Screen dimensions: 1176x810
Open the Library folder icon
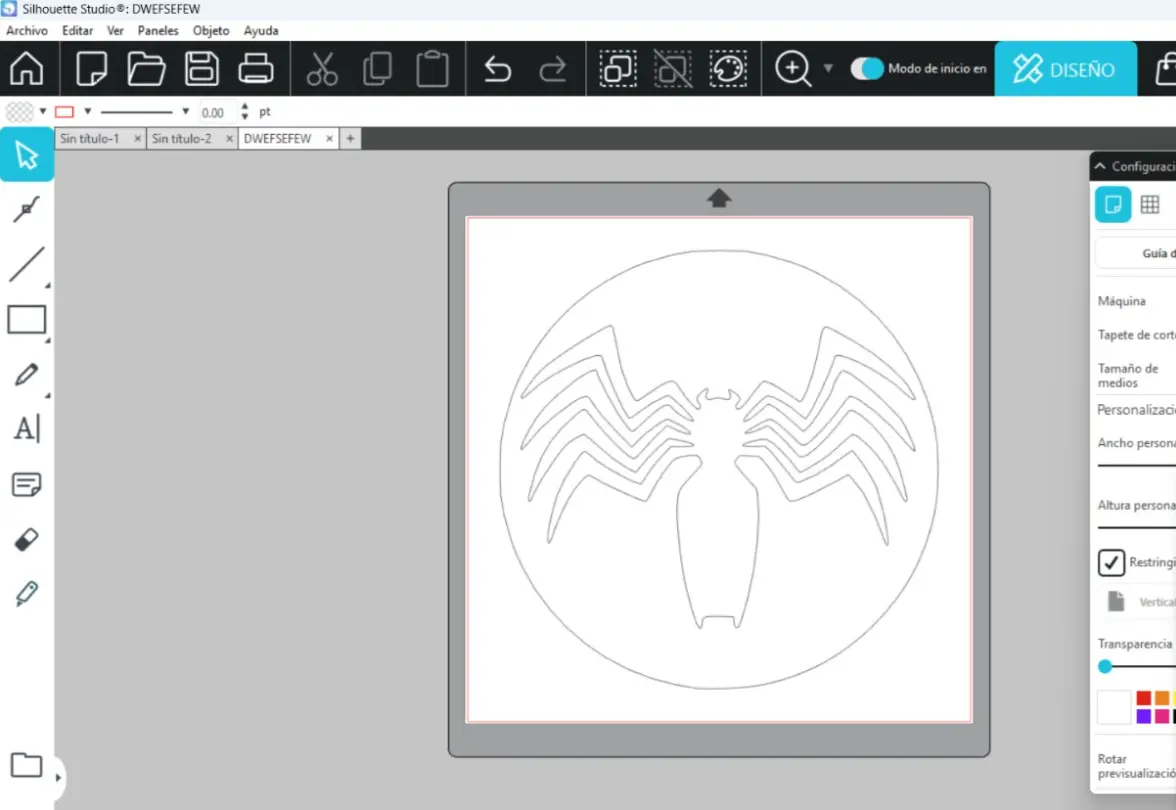coord(26,765)
